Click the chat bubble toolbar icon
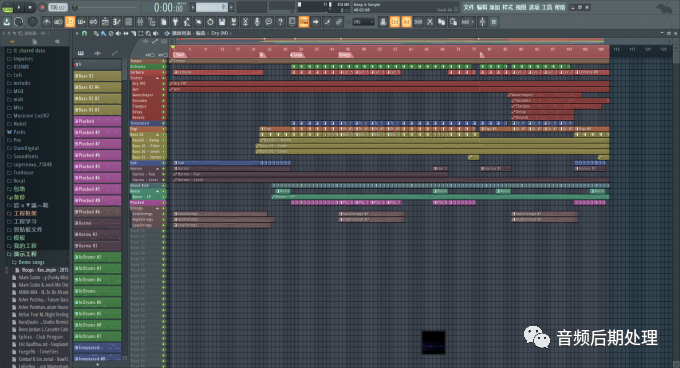 coord(268,22)
